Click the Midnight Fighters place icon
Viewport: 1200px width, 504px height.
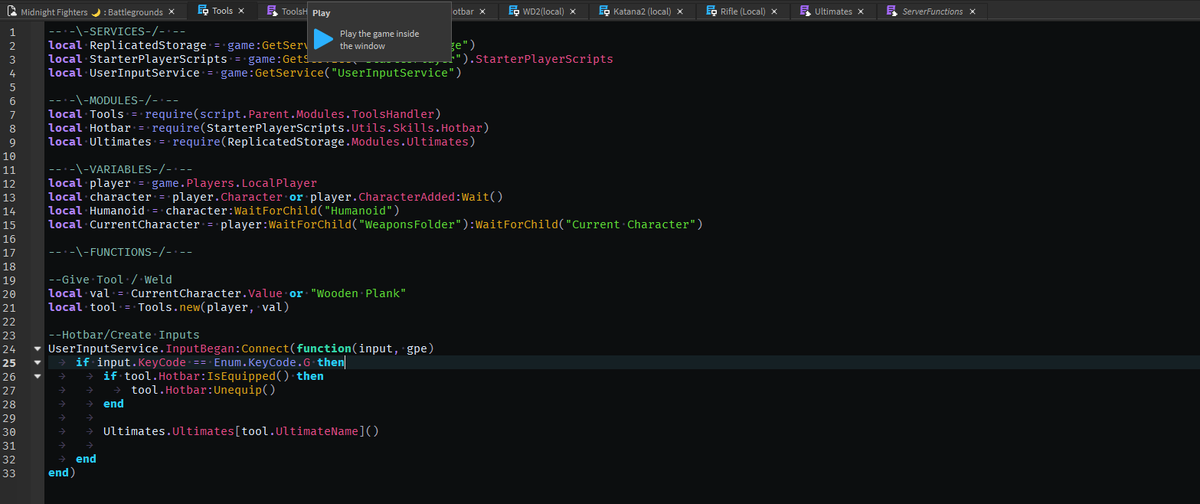coord(10,11)
